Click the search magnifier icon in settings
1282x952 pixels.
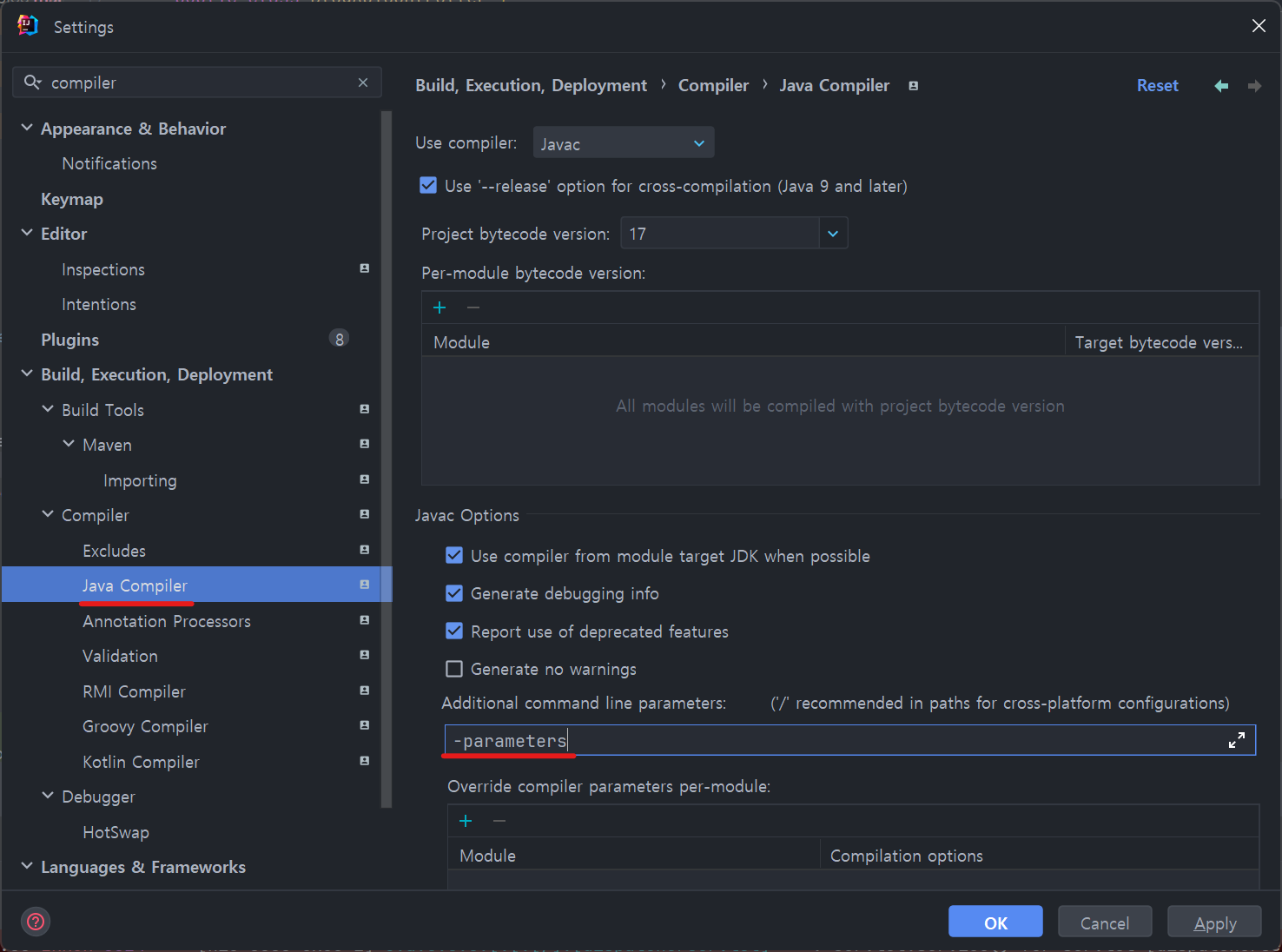tap(32, 82)
